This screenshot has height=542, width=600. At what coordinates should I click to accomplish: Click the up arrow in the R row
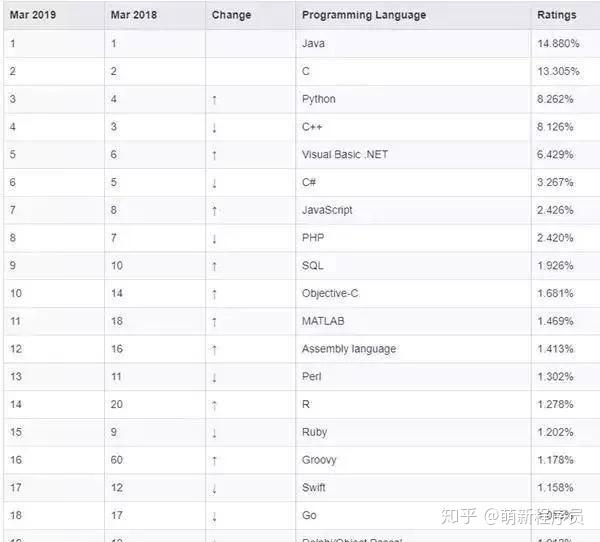(x=214, y=405)
